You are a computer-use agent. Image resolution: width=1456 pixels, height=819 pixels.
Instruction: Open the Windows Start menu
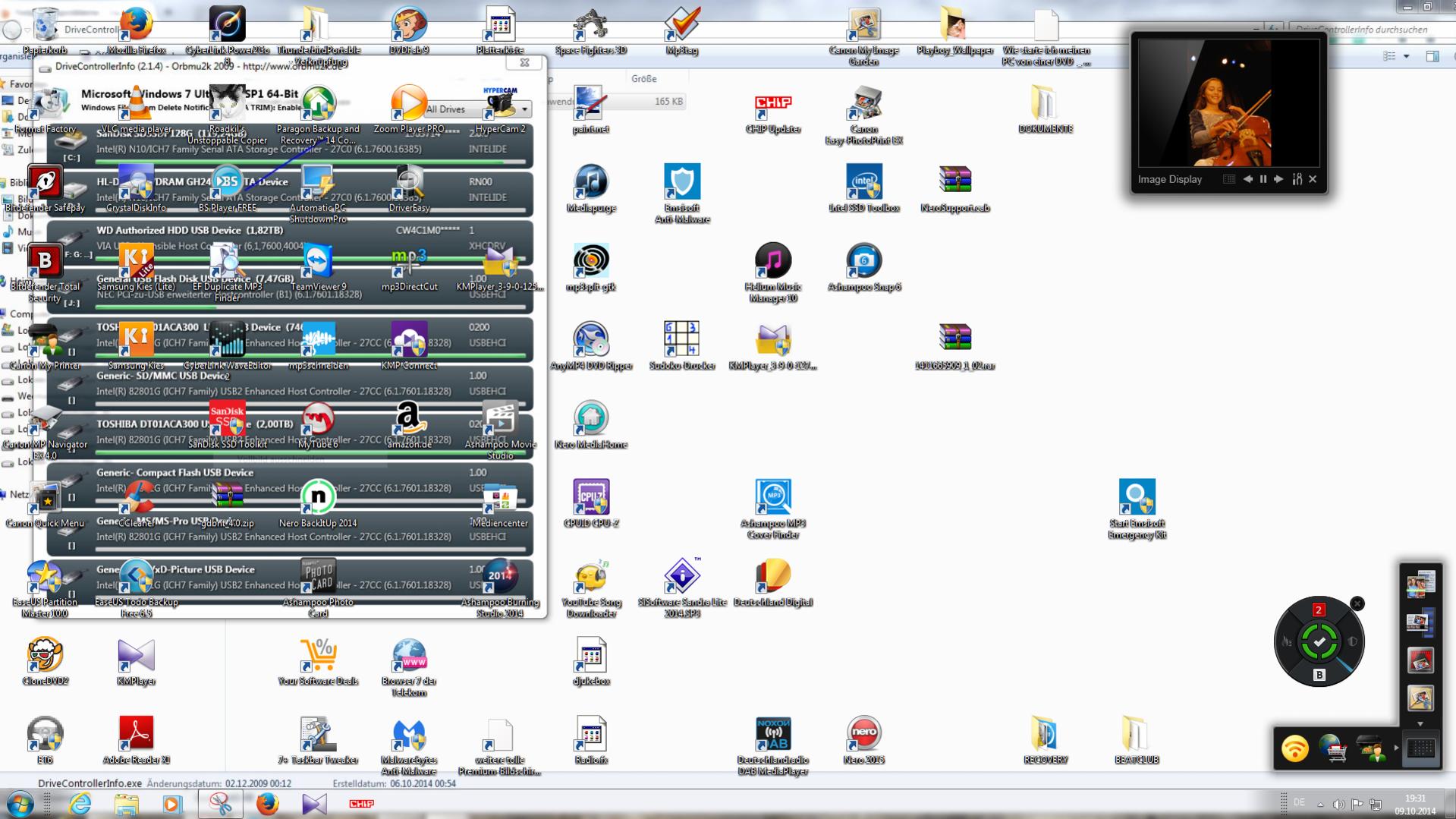coord(20,804)
